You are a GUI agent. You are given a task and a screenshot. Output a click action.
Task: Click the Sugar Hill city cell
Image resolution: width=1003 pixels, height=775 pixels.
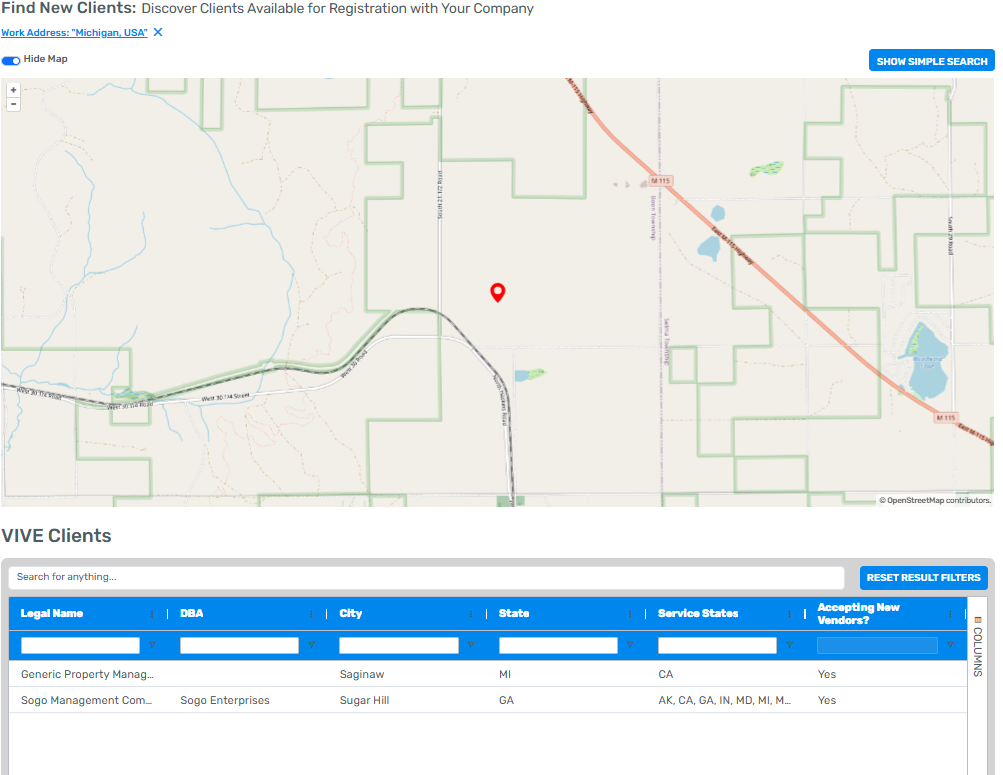364,700
